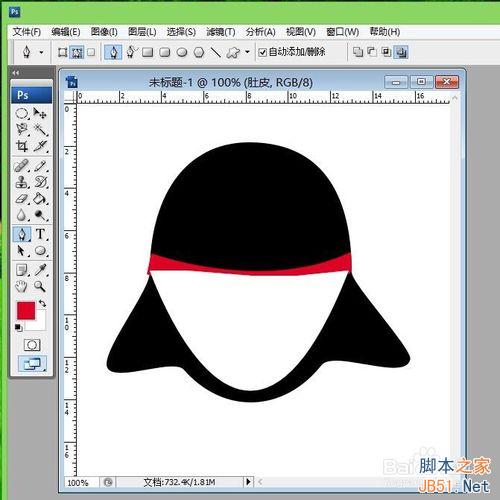Select the History Brush tool

(40, 182)
